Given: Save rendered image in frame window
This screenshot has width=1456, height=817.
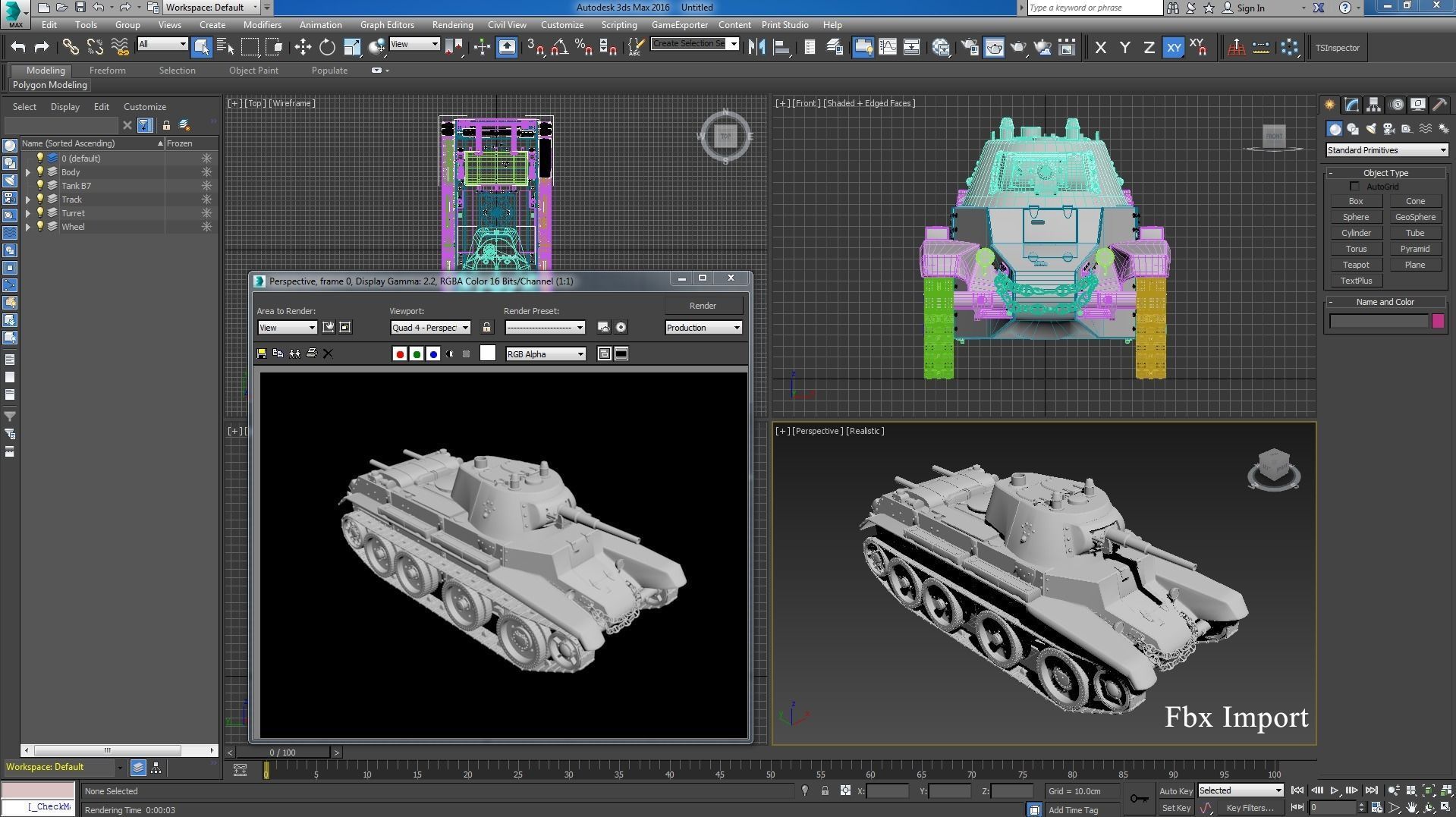Looking at the screenshot, I should 262,354.
